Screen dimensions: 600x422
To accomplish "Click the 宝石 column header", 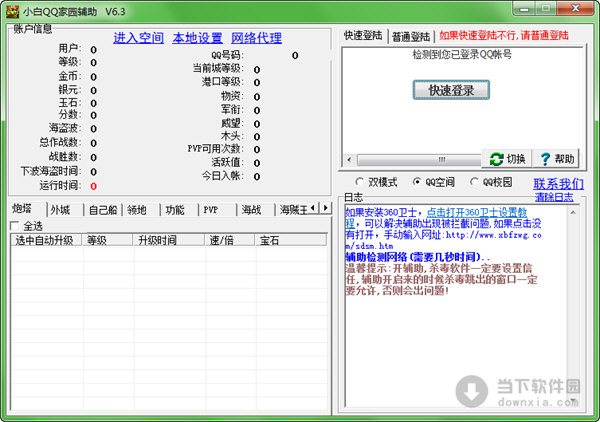I will tap(291, 240).
